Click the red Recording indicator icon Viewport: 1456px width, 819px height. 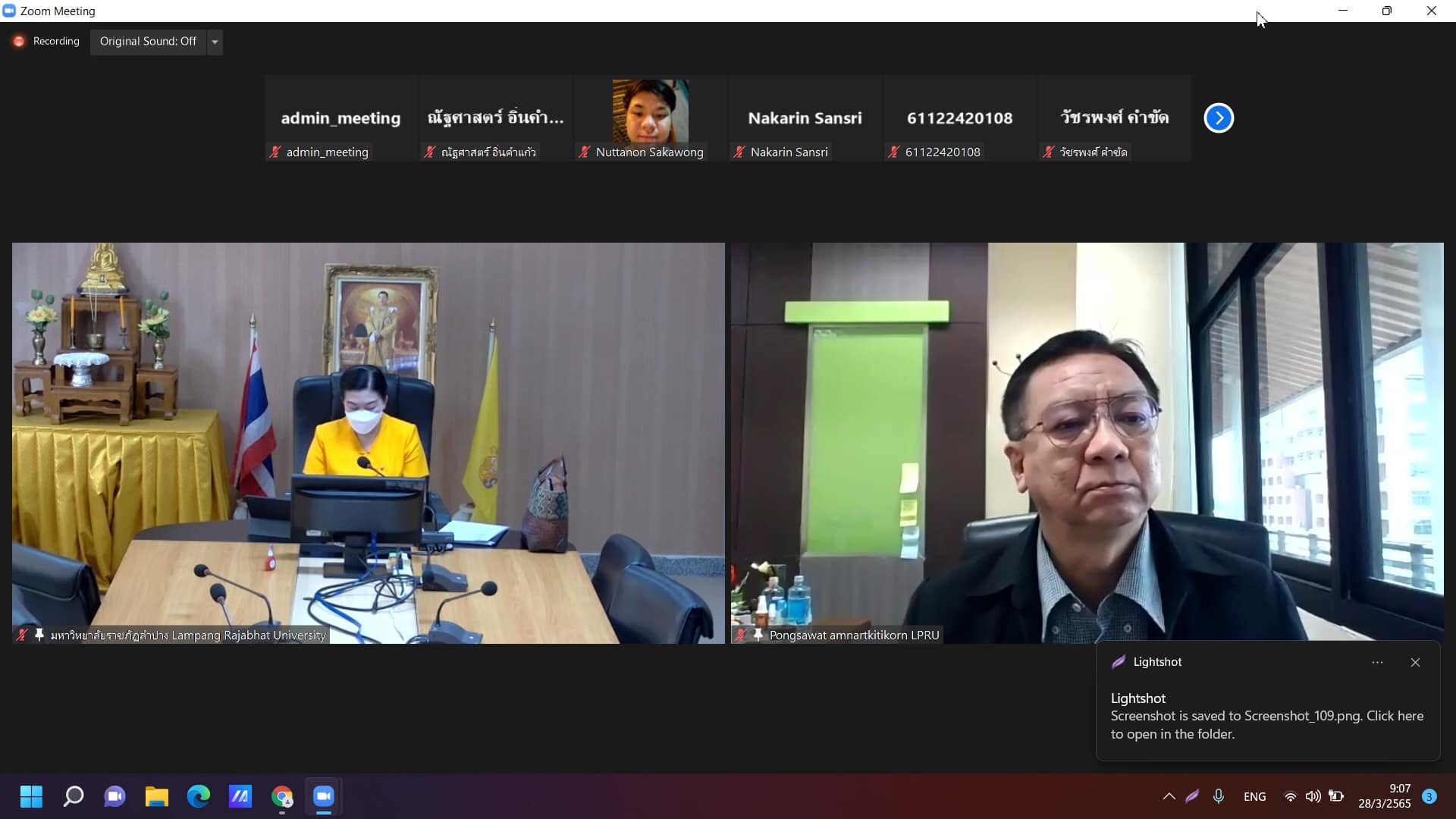point(19,42)
